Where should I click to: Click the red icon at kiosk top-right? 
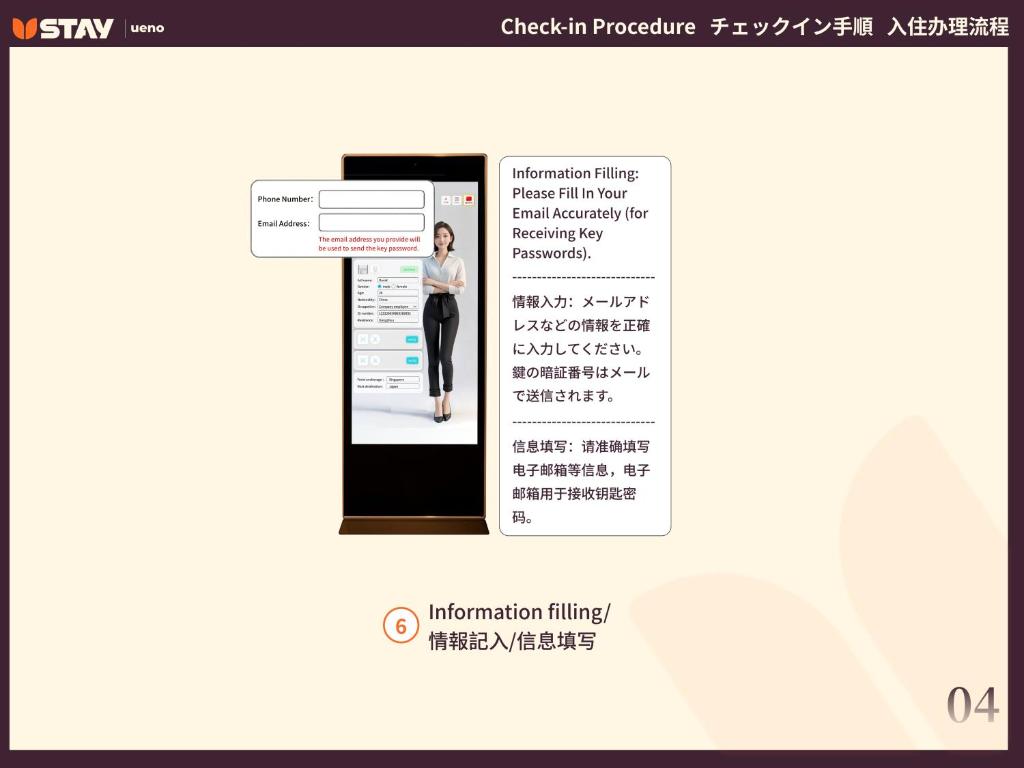click(x=468, y=199)
